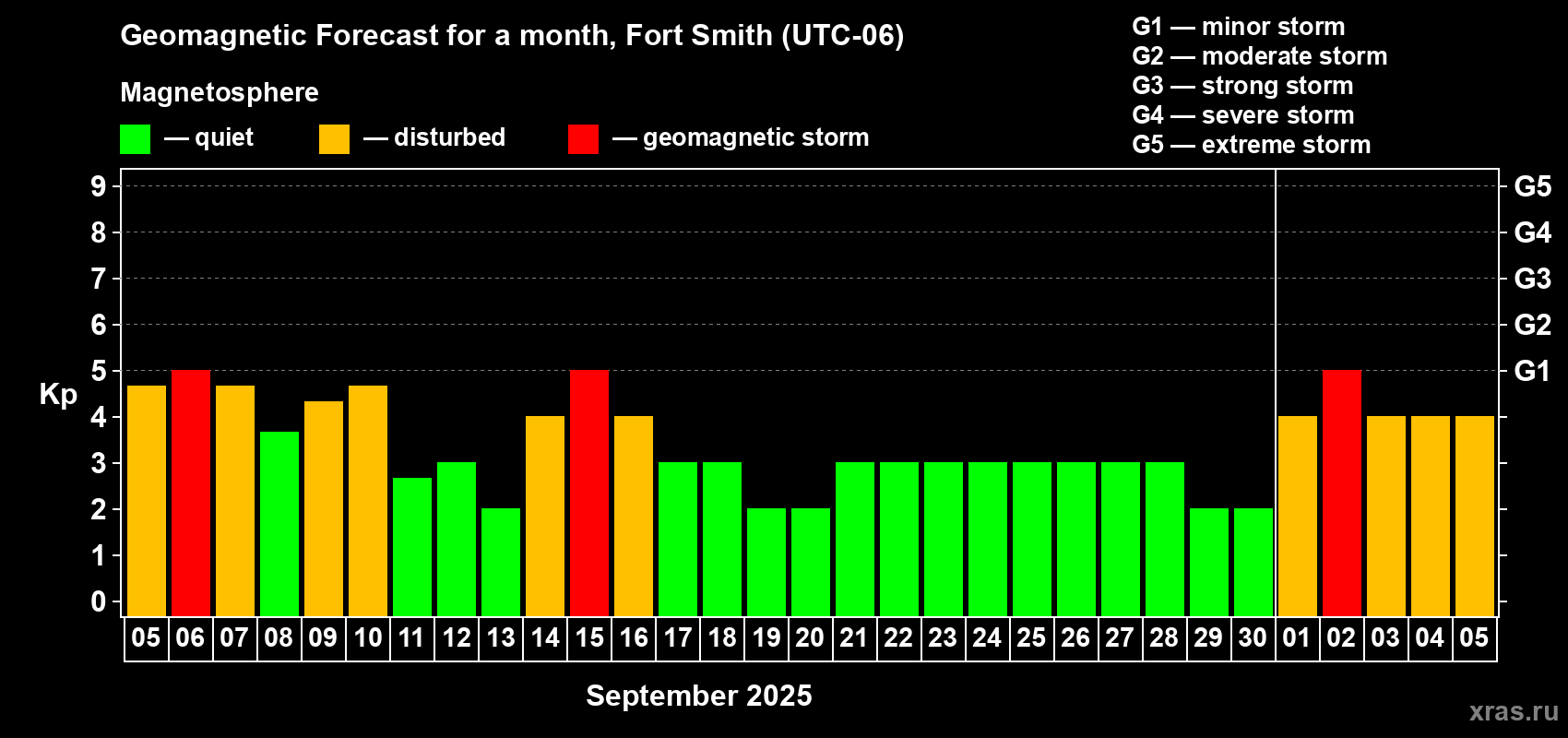1568x738 pixels.
Task: Click the 'G1 — minor storm' legend text
Action: 1239,27
